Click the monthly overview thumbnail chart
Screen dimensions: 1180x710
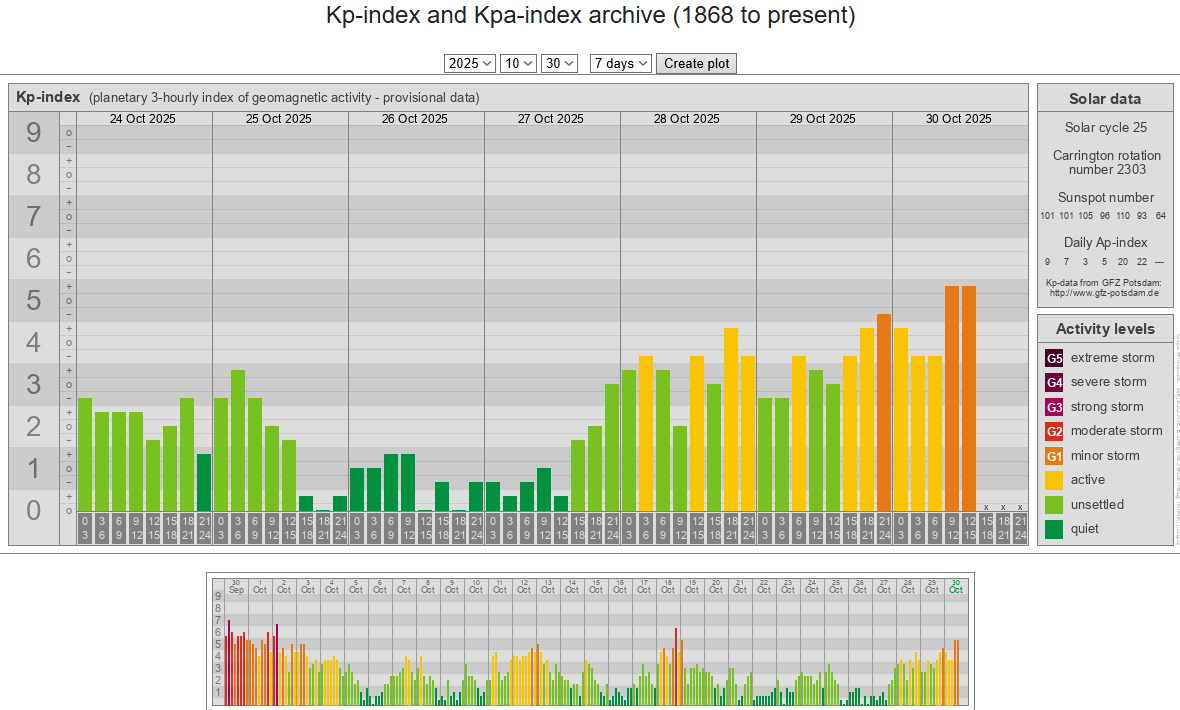pyautogui.click(x=591, y=641)
